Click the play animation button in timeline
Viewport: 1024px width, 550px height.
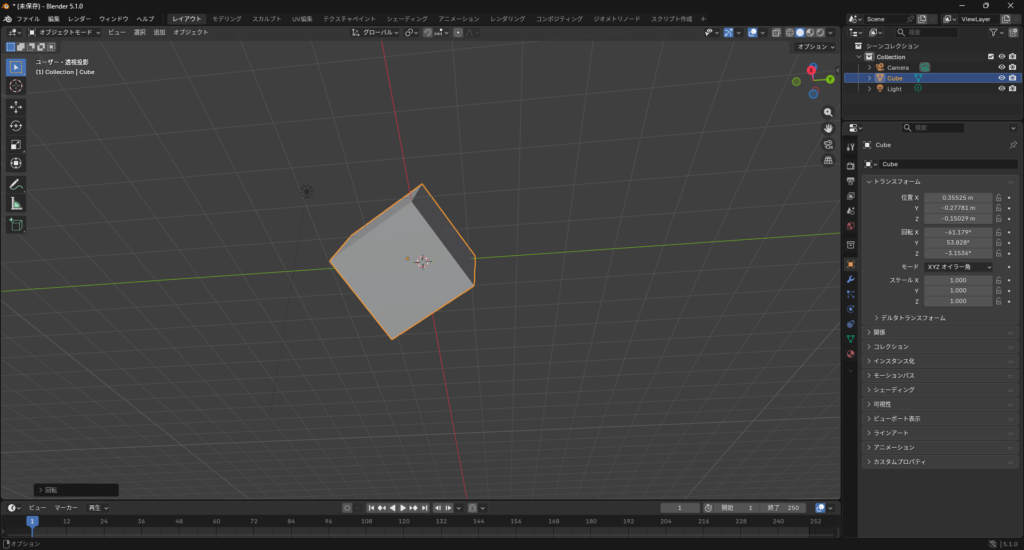(403, 508)
